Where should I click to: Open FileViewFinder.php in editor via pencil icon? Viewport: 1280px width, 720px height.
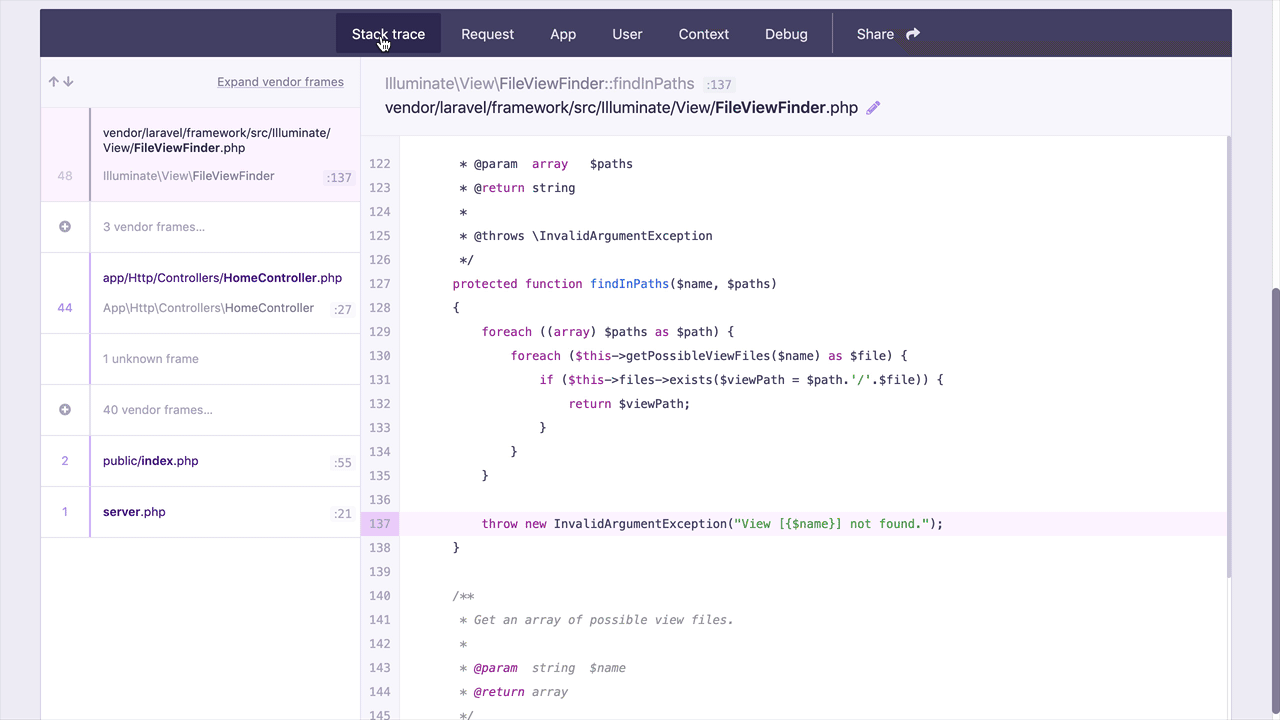[x=872, y=107]
